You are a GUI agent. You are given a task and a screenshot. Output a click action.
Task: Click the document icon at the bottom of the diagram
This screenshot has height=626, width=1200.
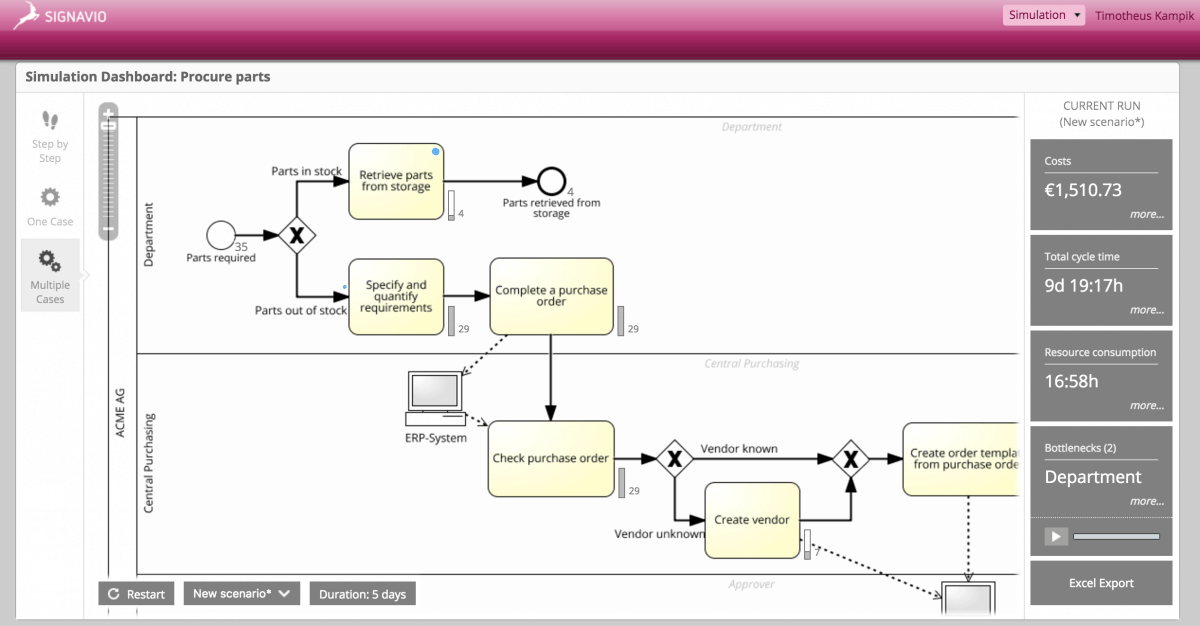coord(969,600)
